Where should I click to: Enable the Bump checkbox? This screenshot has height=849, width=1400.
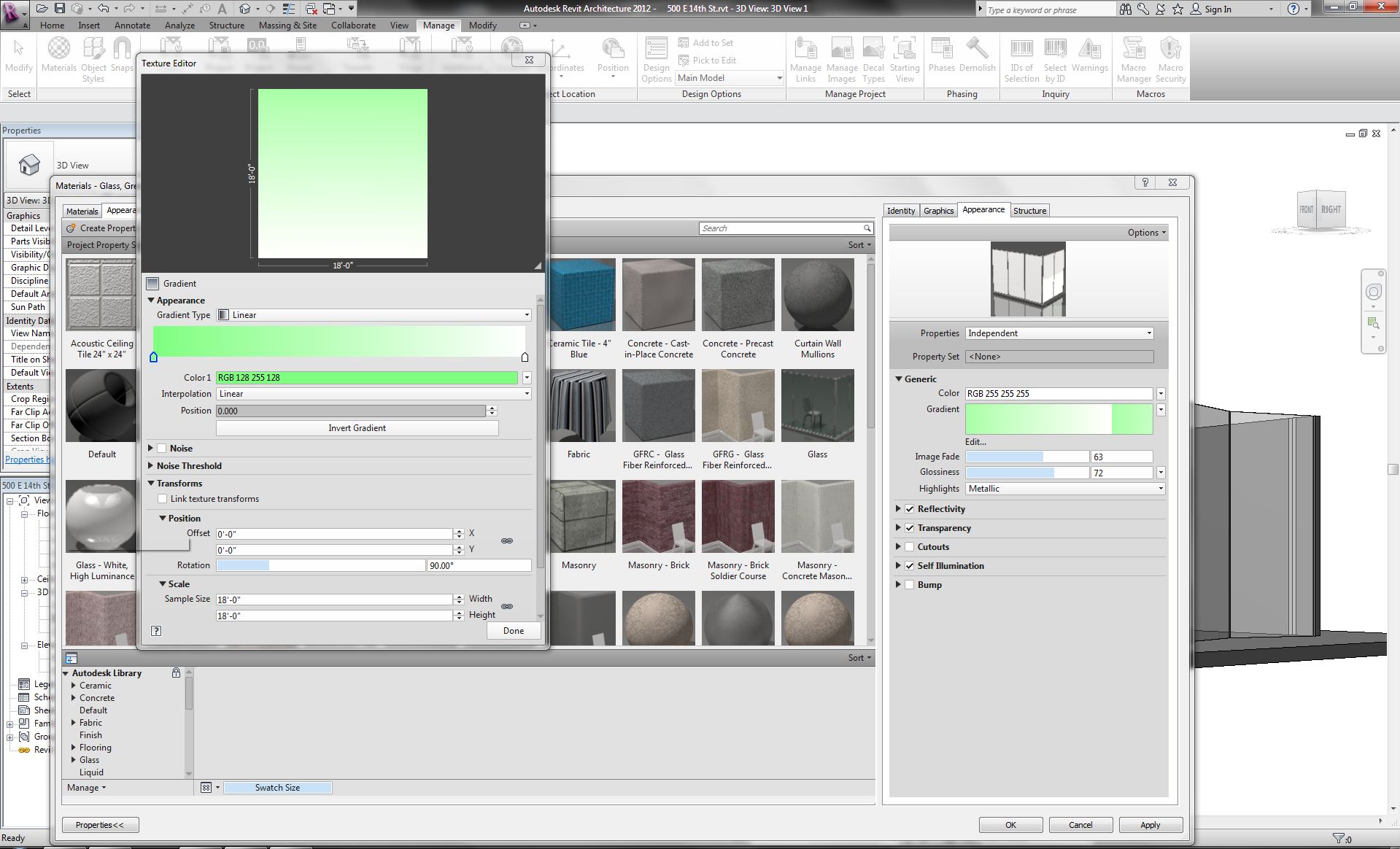point(910,585)
